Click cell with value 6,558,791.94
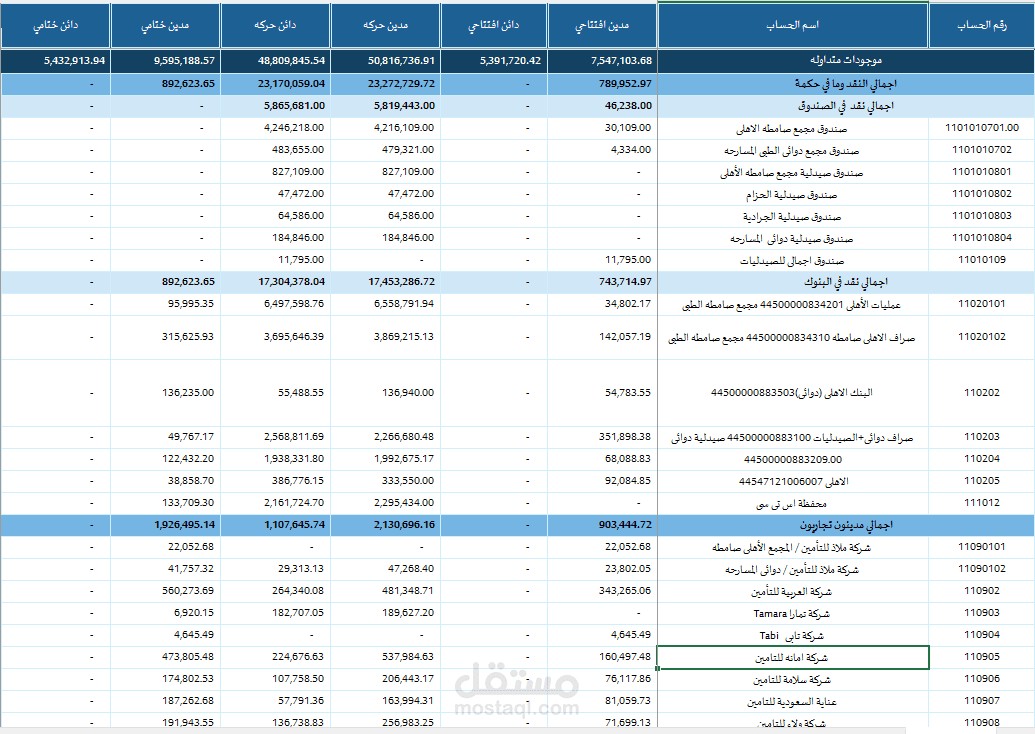Viewport: 1035px width, 734px height. click(x=403, y=304)
